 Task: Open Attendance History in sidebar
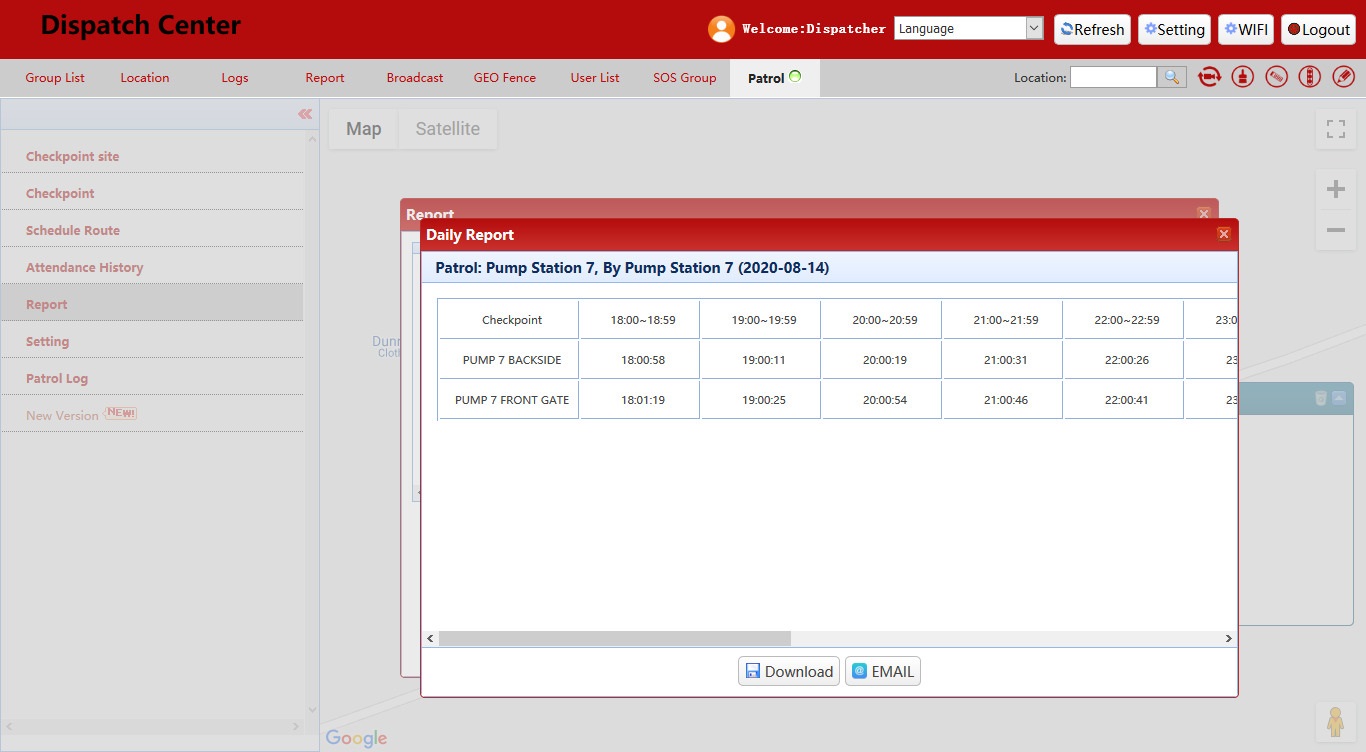(84, 267)
